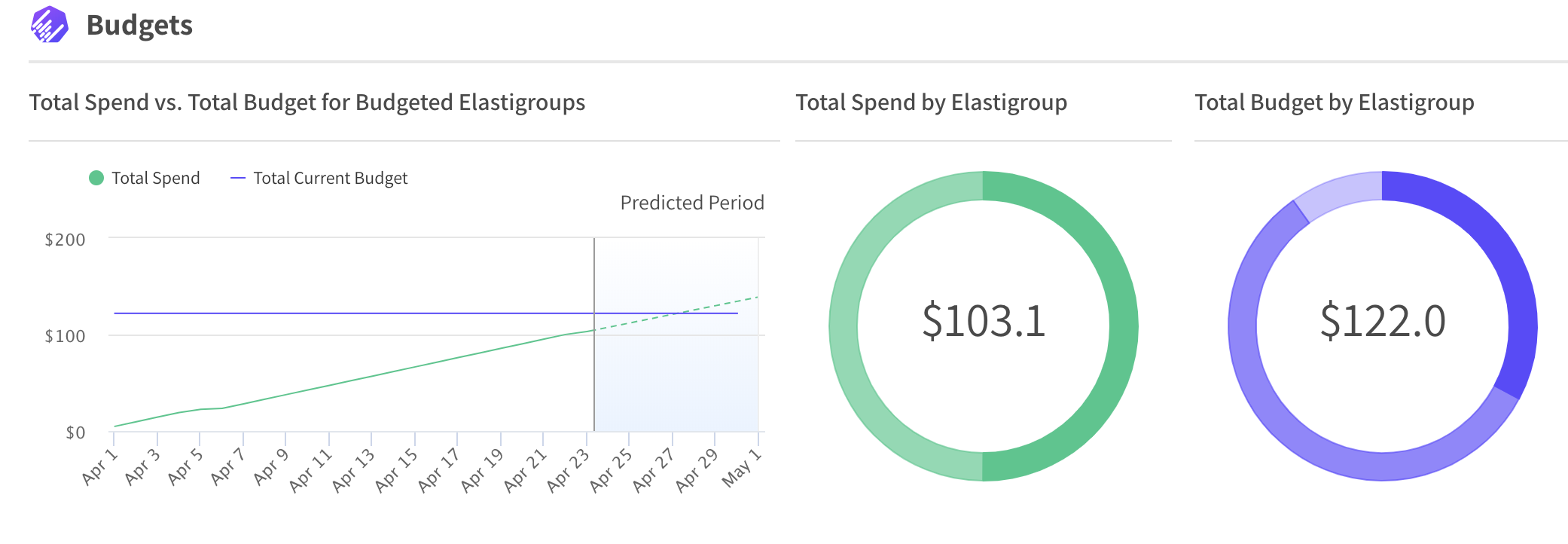This screenshot has width=1568, height=544.
Task: Click the Predicted Period label
Action: (x=691, y=203)
